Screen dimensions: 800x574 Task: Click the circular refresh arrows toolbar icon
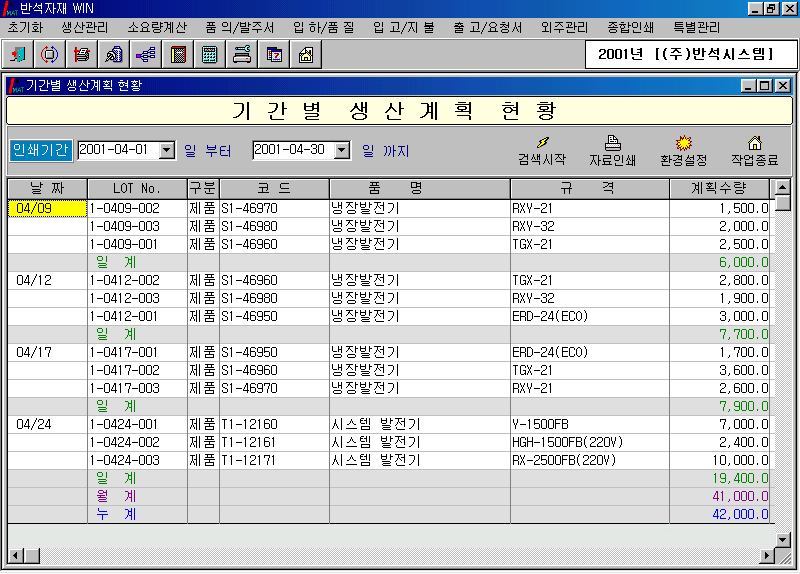click(49, 54)
